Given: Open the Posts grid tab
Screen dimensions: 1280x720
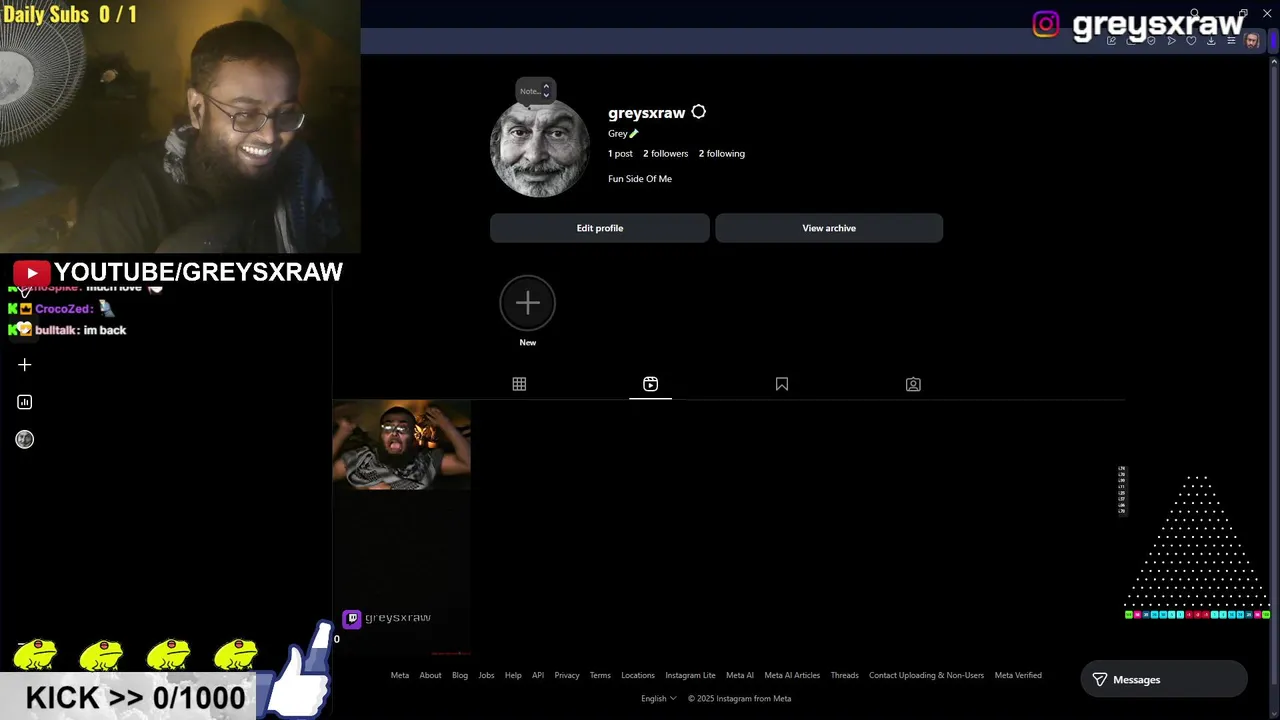Looking at the screenshot, I should click(519, 384).
